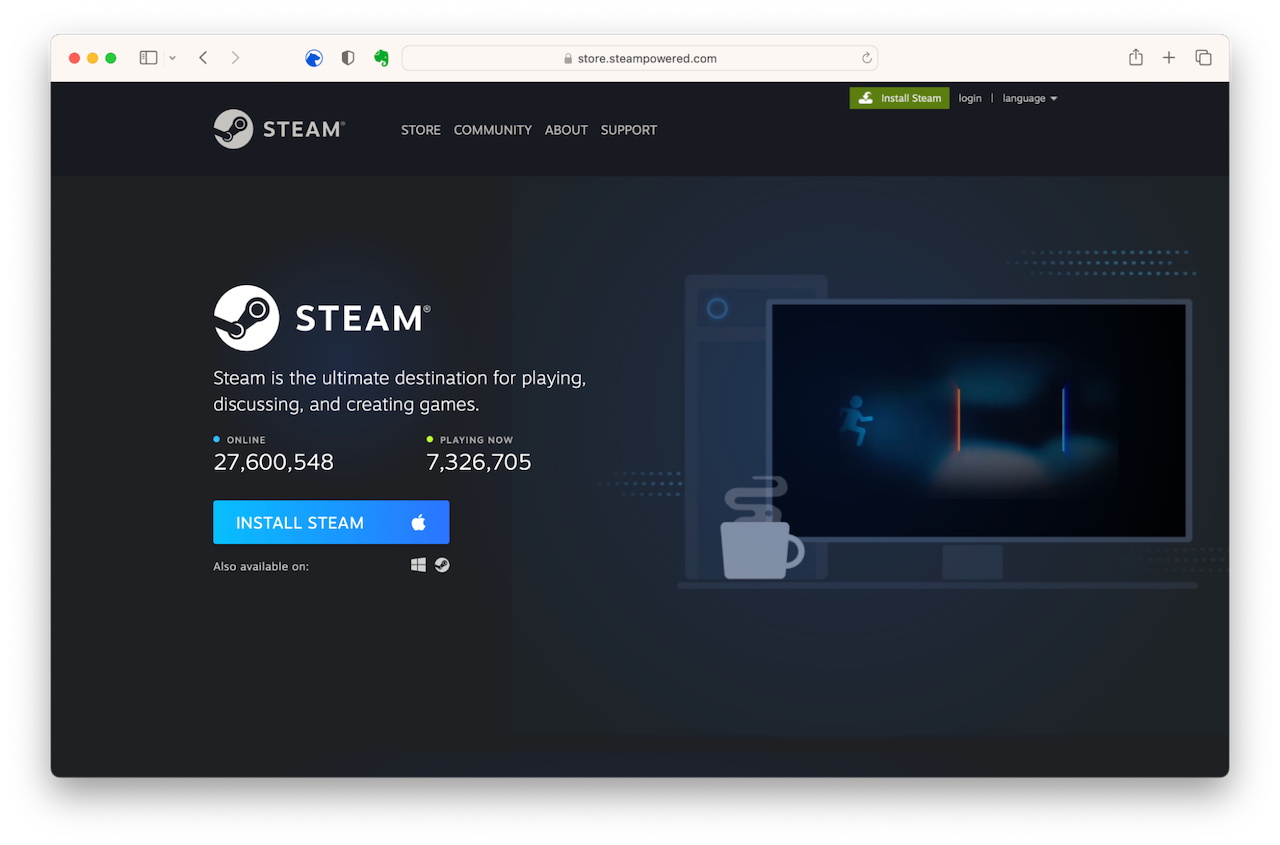
Task: Click the Windows platform icon
Action: pyautogui.click(x=418, y=565)
